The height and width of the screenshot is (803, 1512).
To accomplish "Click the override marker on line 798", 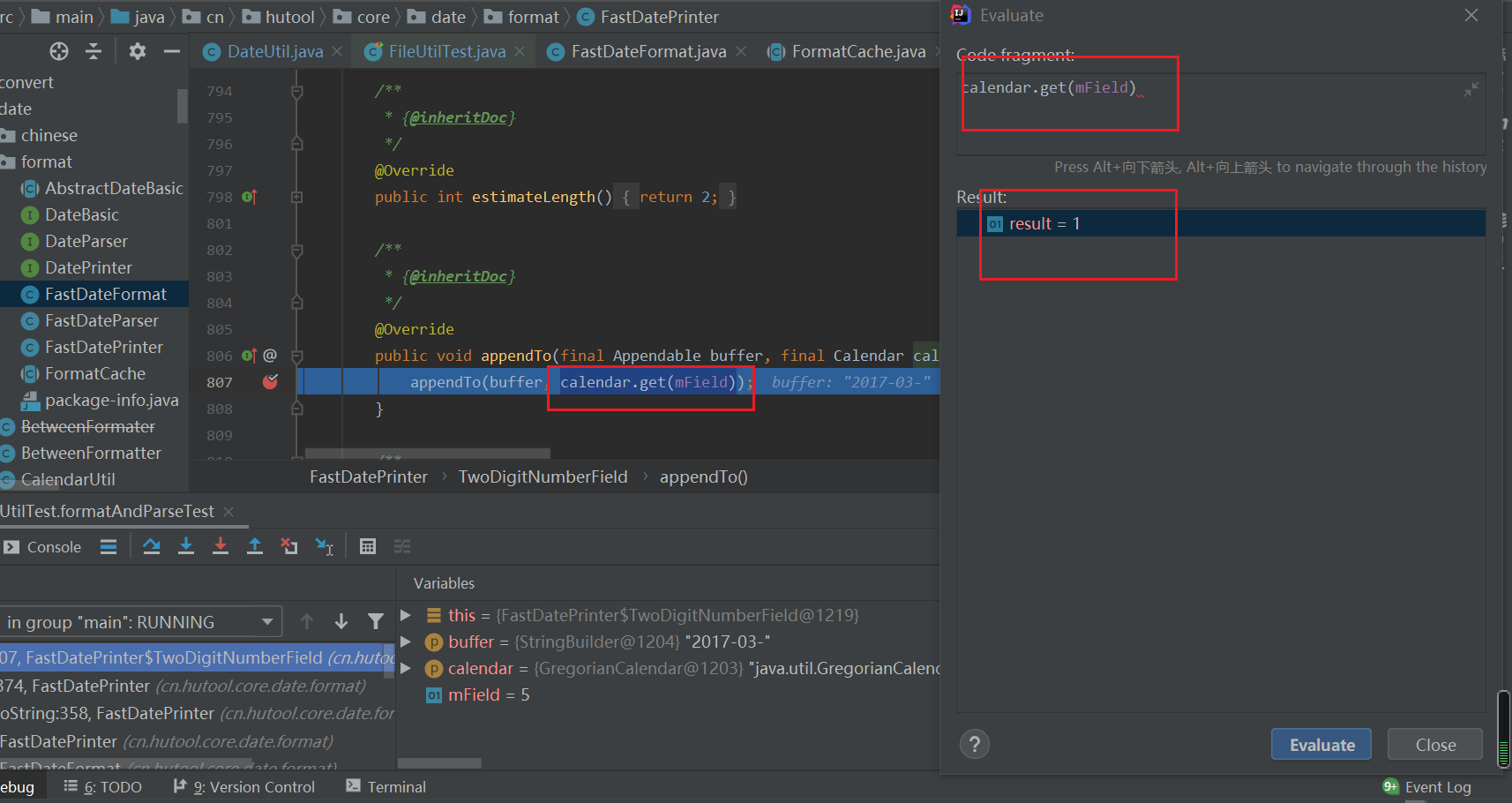I will point(249,197).
